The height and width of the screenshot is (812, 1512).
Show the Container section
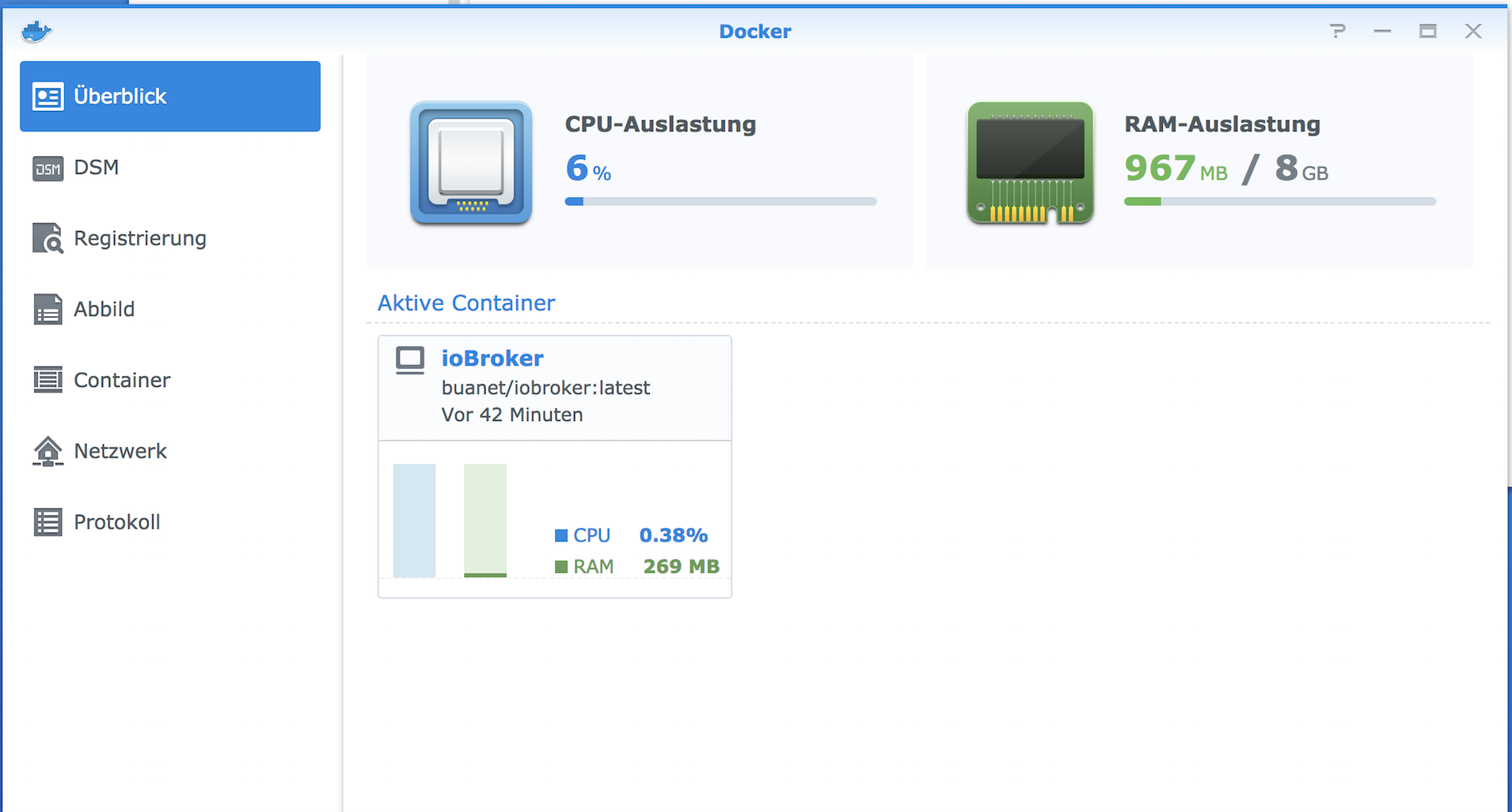click(x=170, y=380)
